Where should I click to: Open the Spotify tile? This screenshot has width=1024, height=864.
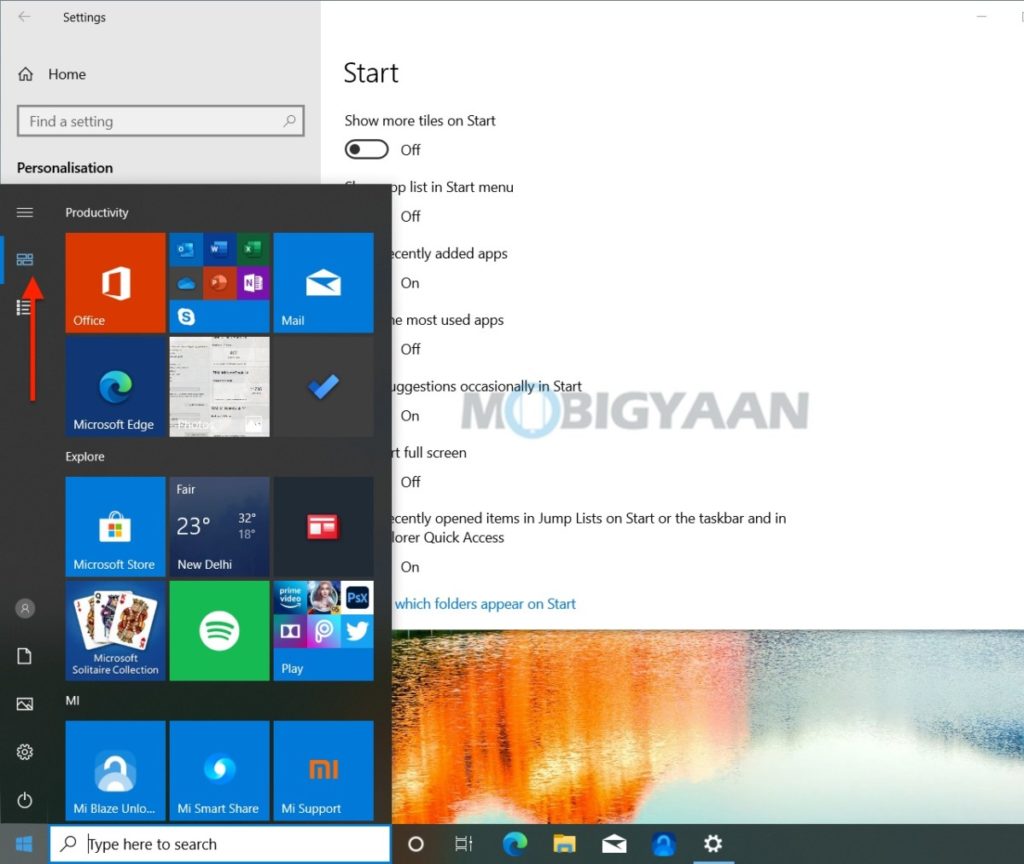click(219, 630)
